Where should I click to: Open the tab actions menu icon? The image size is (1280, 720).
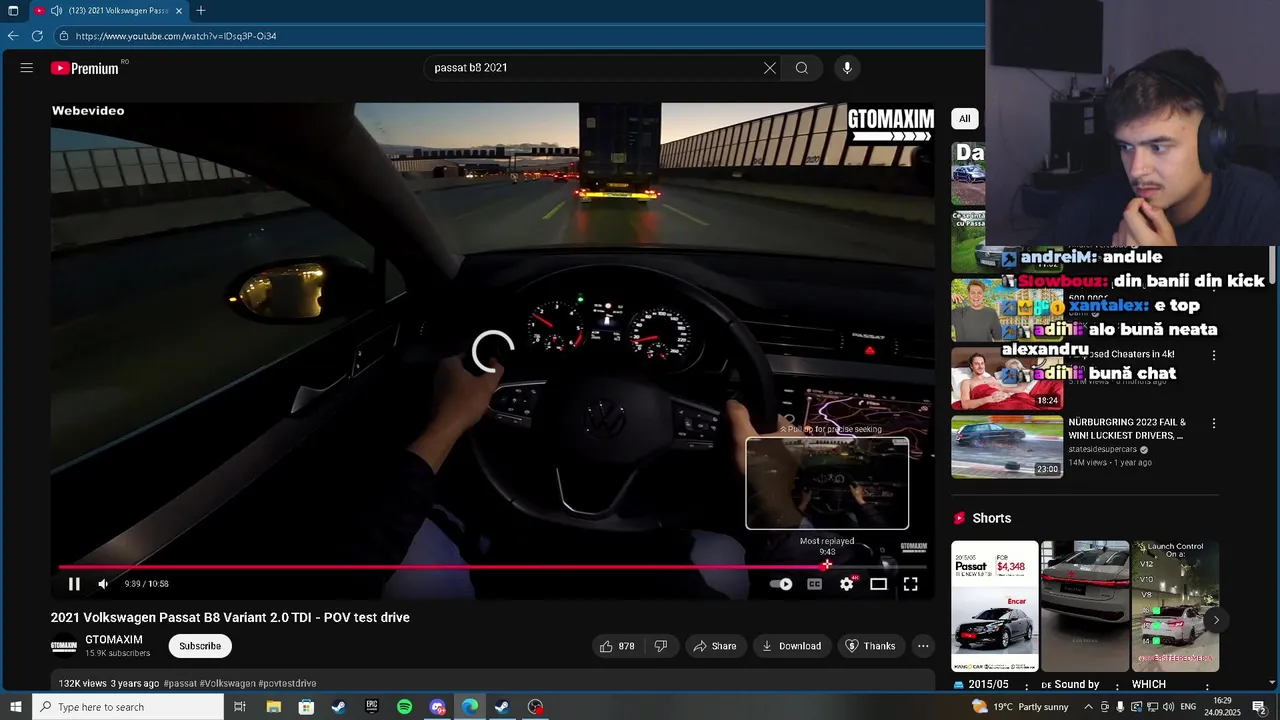click(x=13, y=11)
